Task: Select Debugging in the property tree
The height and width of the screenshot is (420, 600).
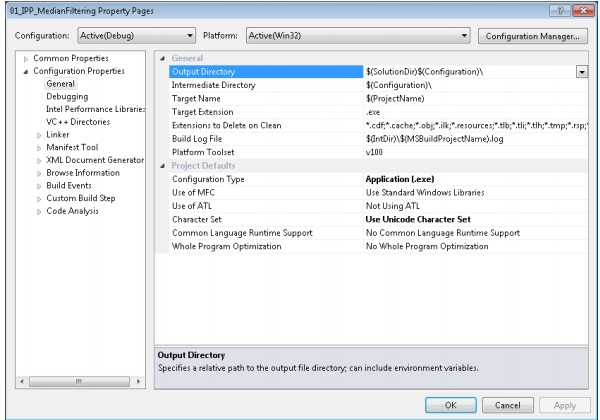Action: (67, 96)
